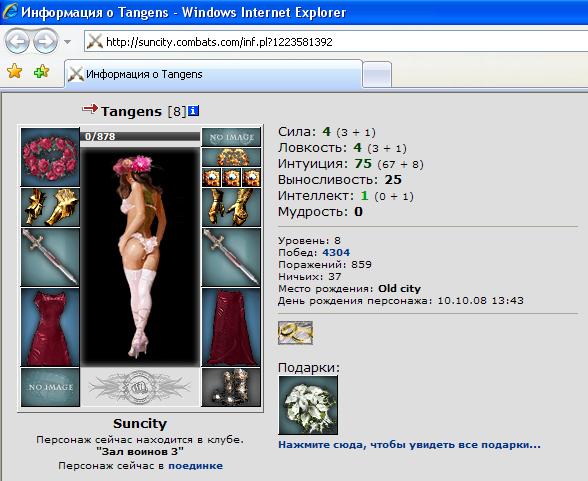Click the right-hand sword weapon slot
Screen dimensions: 588x481
click(231, 257)
